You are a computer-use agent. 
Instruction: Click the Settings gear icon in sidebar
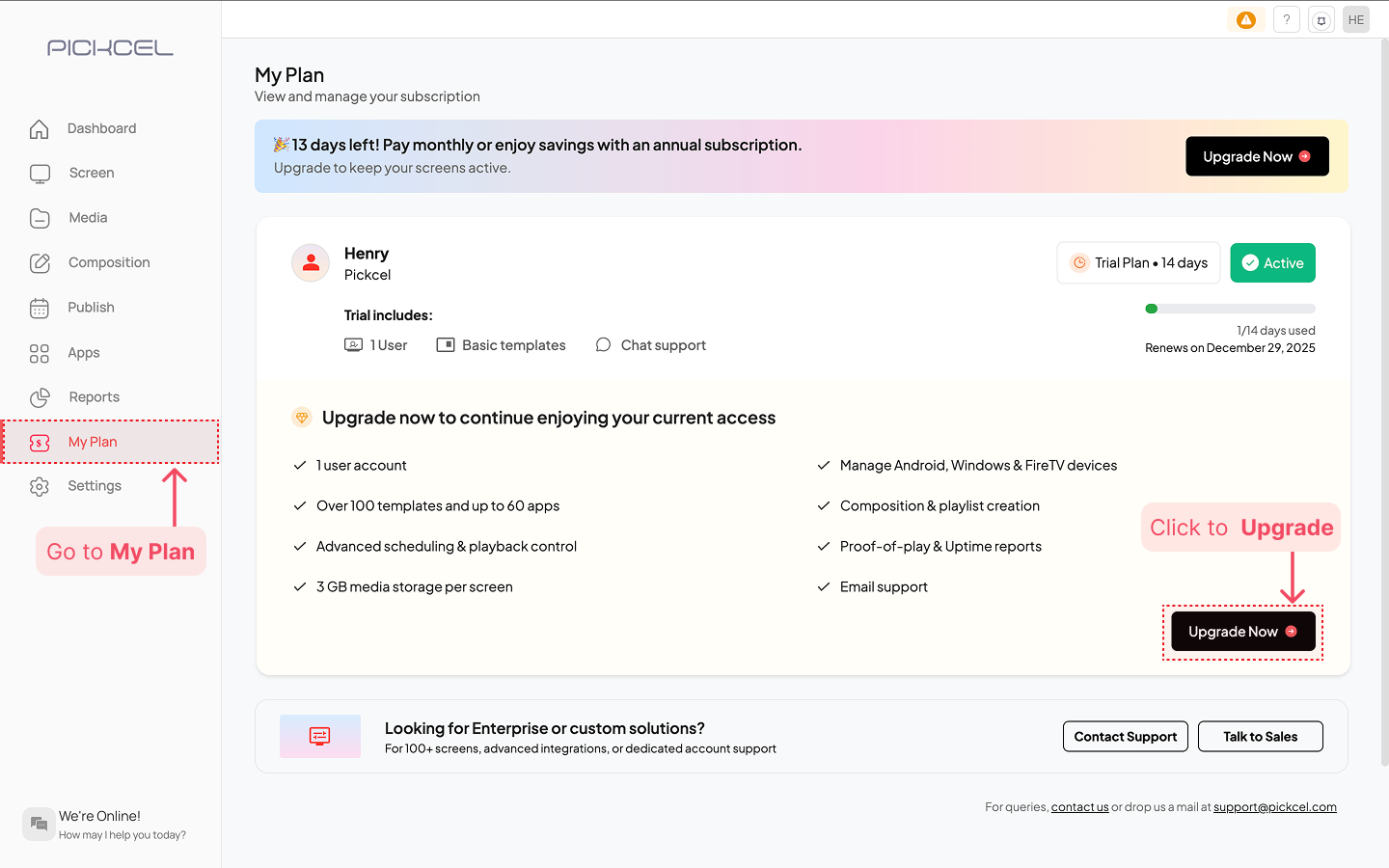click(40, 487)
